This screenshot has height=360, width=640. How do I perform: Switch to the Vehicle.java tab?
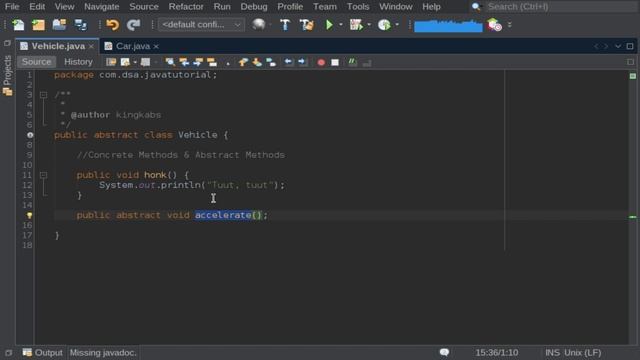(58, 46)
